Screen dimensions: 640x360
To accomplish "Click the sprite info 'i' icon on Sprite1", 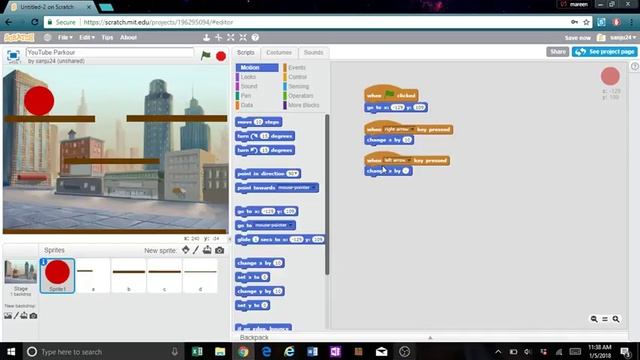I will coord(44,262).
